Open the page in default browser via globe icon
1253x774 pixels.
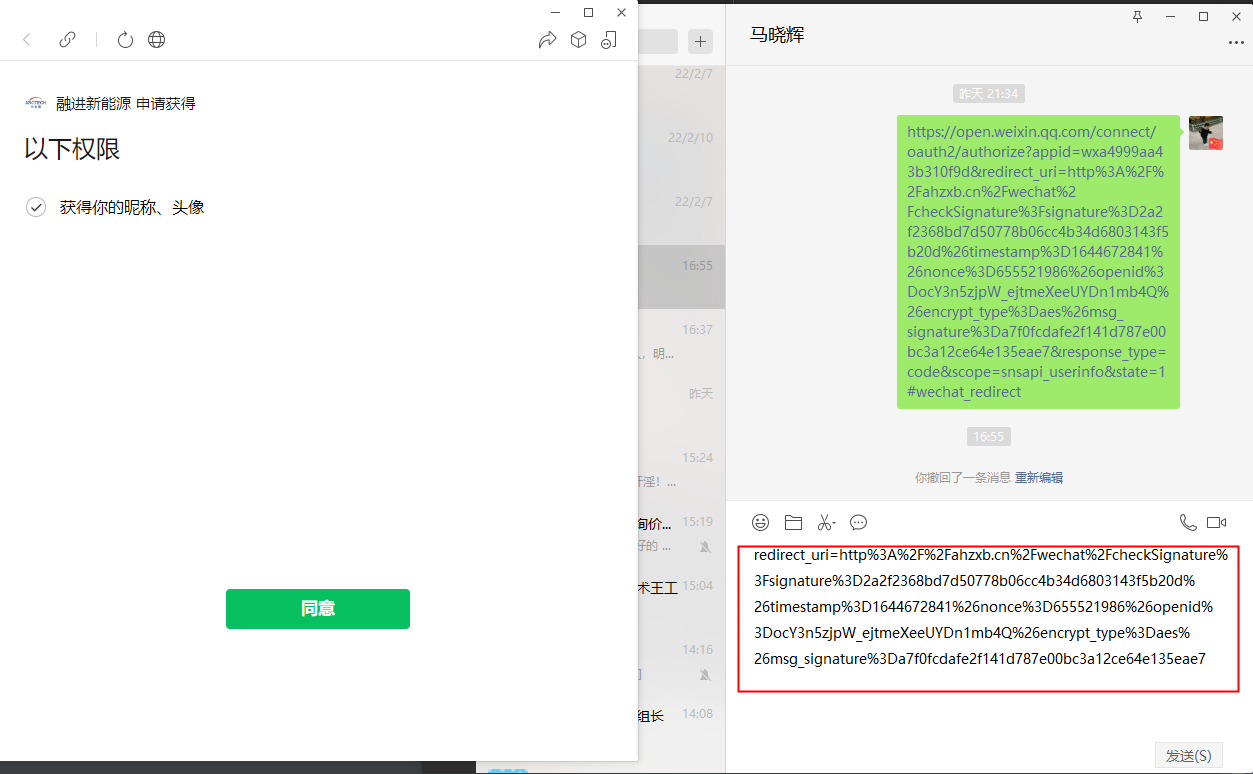(156, 40)
